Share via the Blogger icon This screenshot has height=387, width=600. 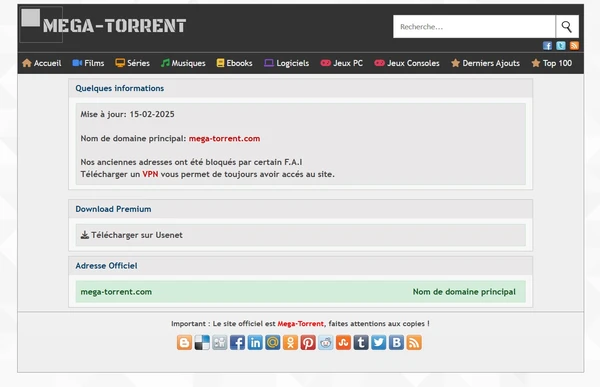(184, 343)
